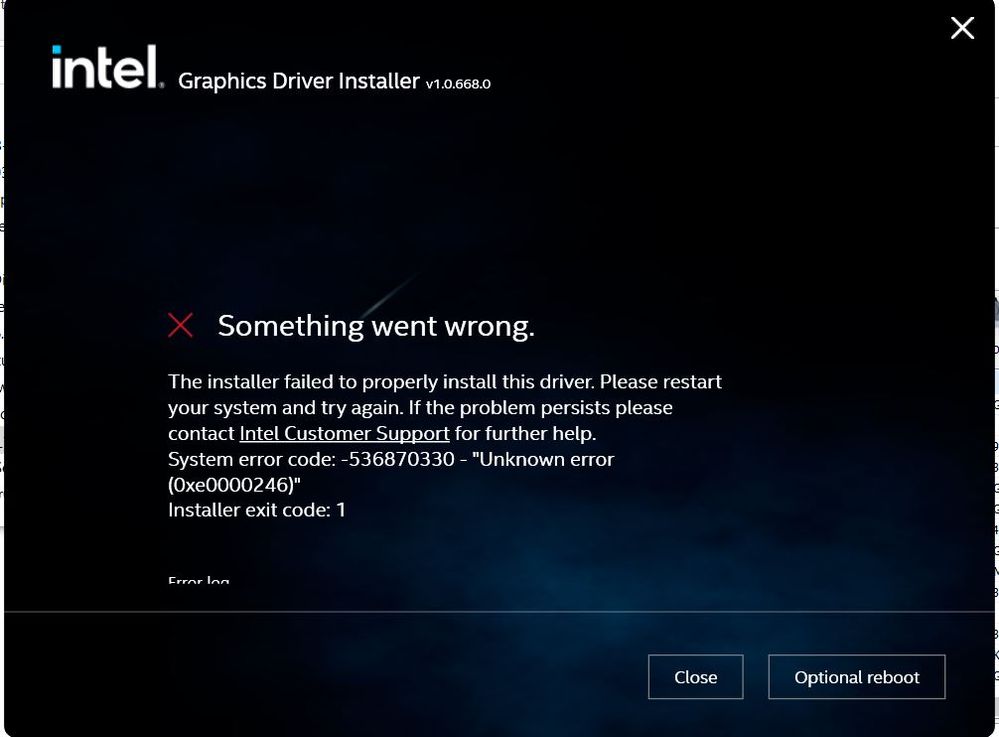Select the Optional reboot button
This screenshot has width=999, height=737.
tap(857, 676)
